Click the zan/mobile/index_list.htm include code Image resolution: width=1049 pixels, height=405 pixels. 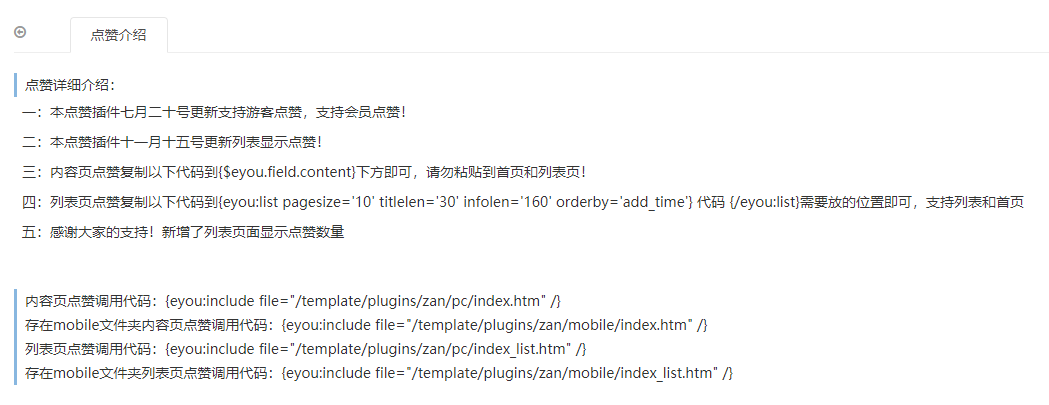(508, 373)
